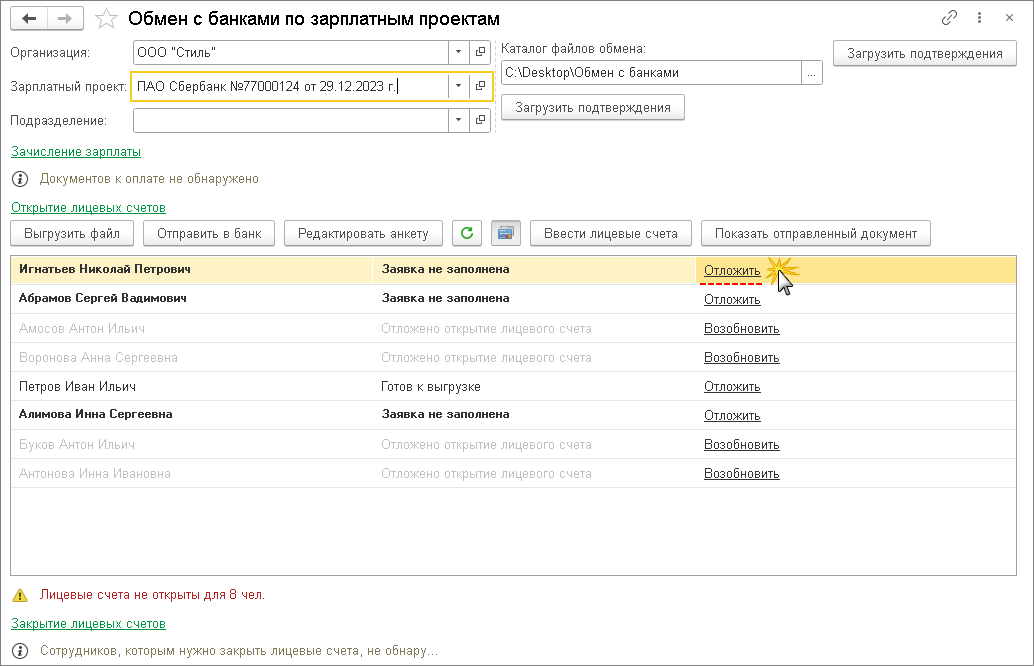
Task: Browse for the exchange files catalog
Action: click(812, 72)
